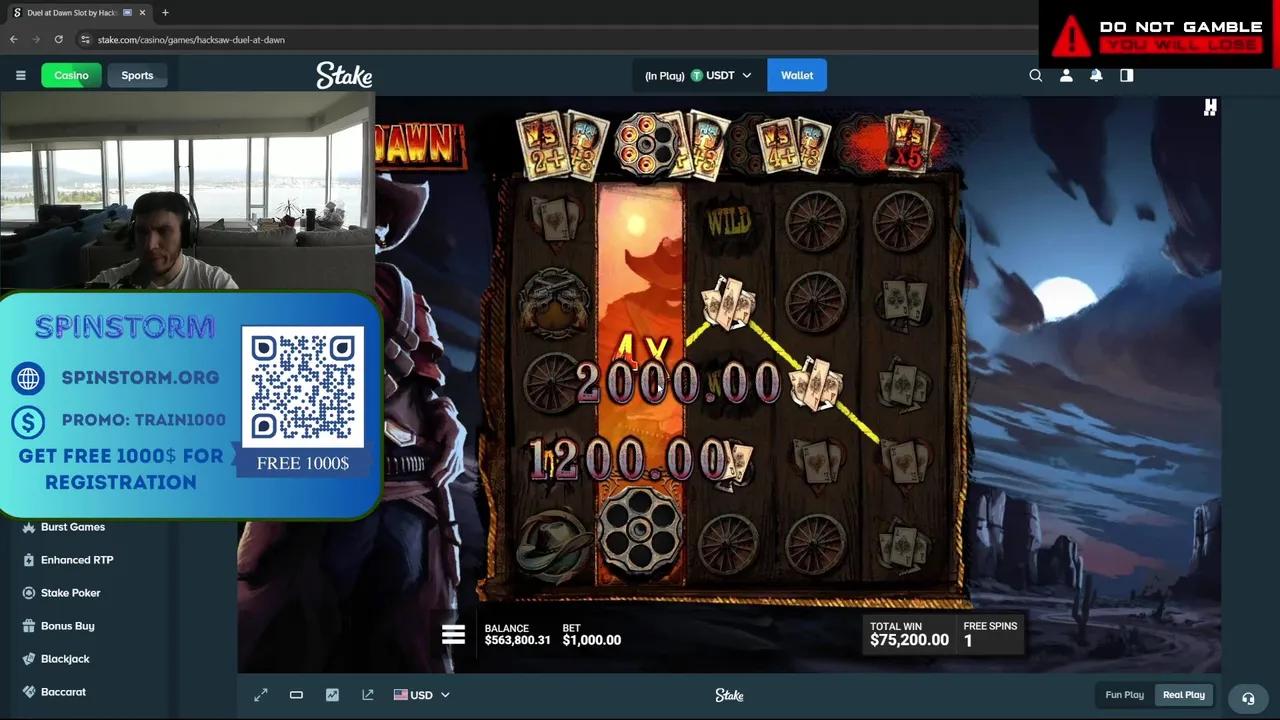1280x720 pixels.
Task: Enter fullscreen game mode
Action: 261,695
